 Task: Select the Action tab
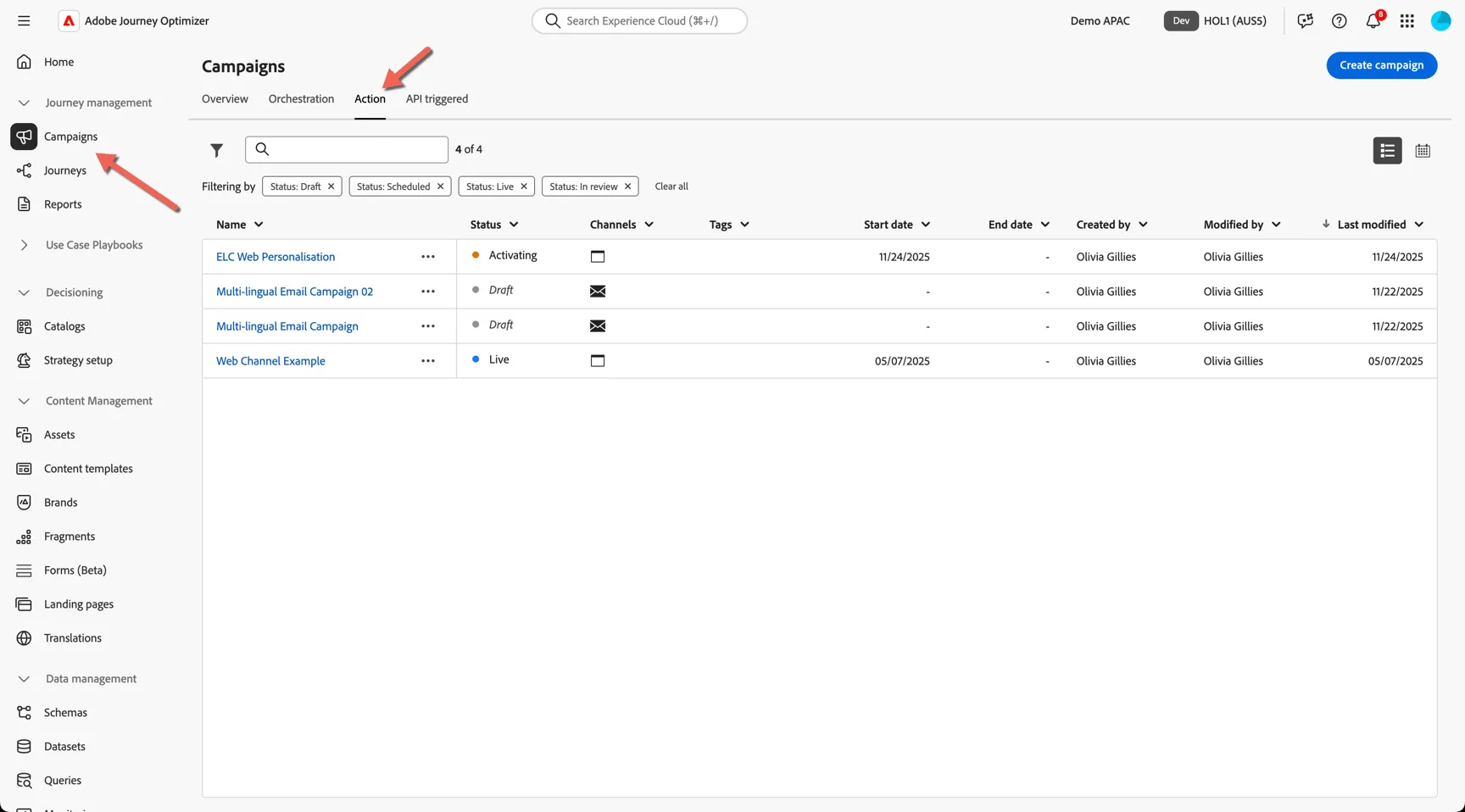(x=370, y=99)
